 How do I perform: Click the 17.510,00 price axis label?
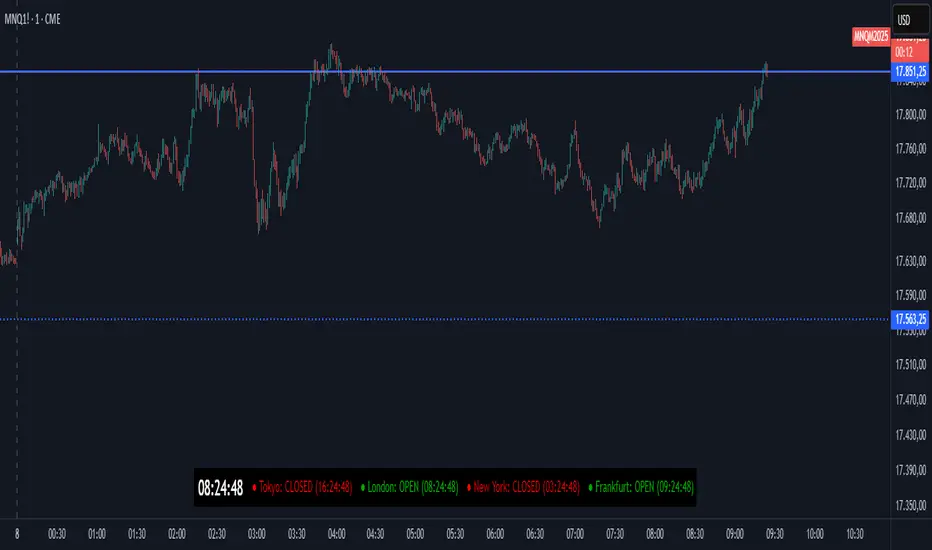[911, 364]
